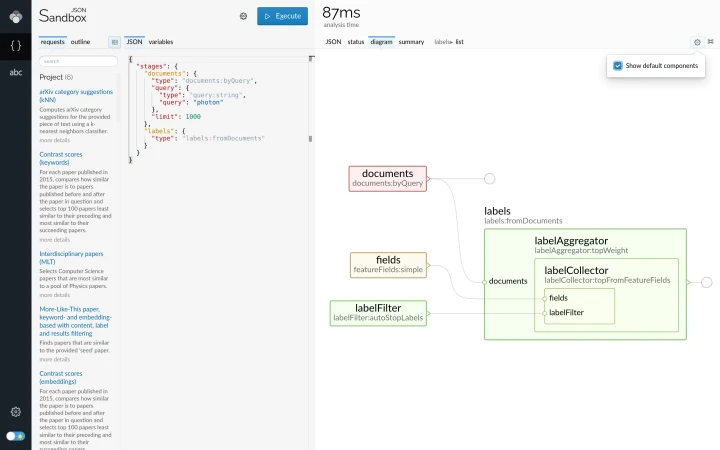Open the JSON Sandbox curly-braces sidebar icon
This screenshot has height=450, width=720.
coord(16,45)
